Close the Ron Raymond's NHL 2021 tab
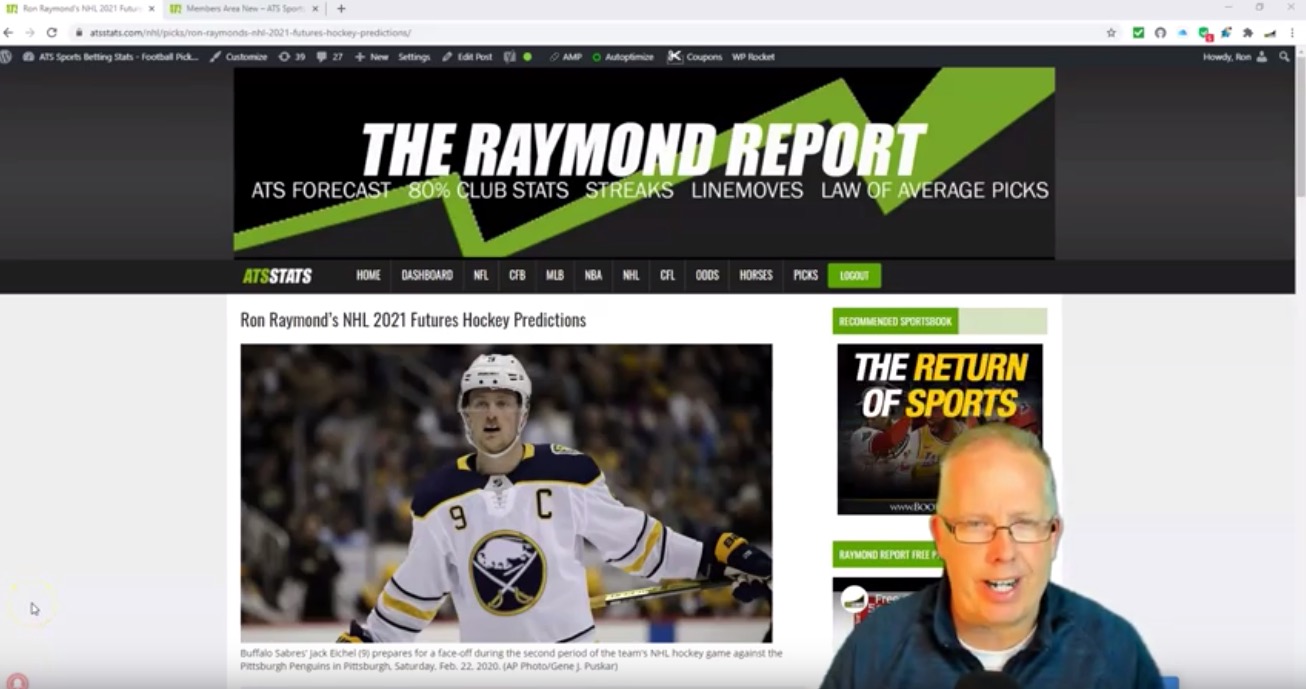Viewport: 1306px width, 689px height. [x=152, y=9]
